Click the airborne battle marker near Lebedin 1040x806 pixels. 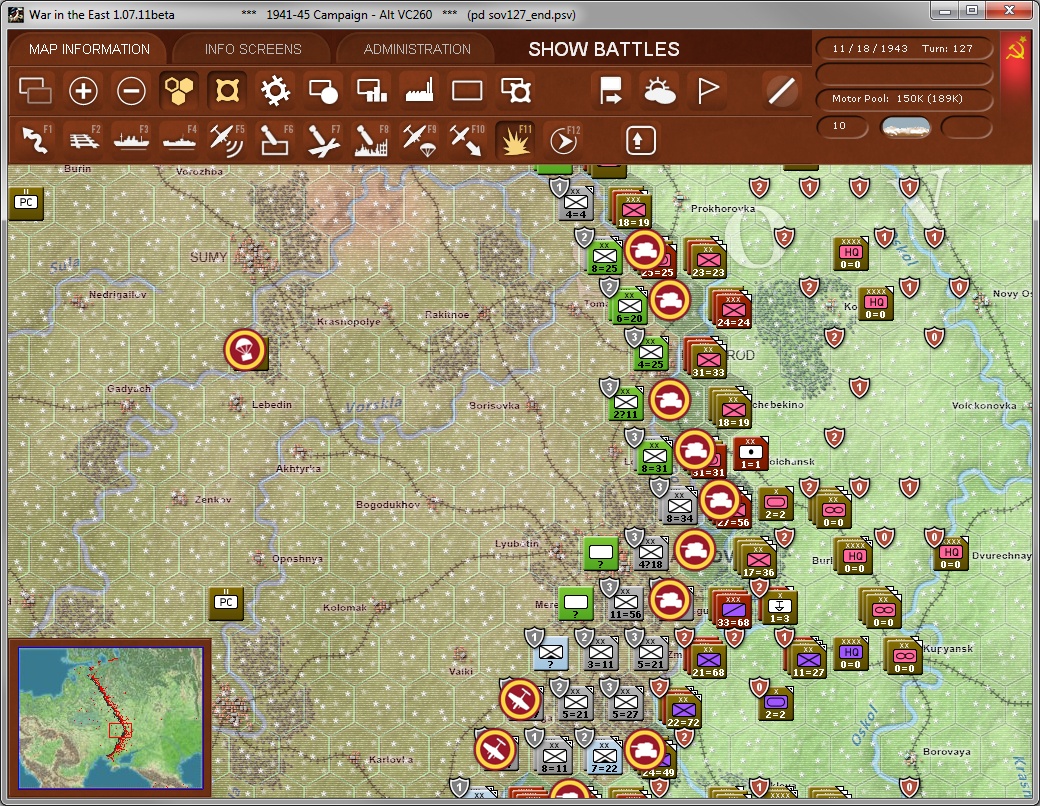tap(245, 350)
